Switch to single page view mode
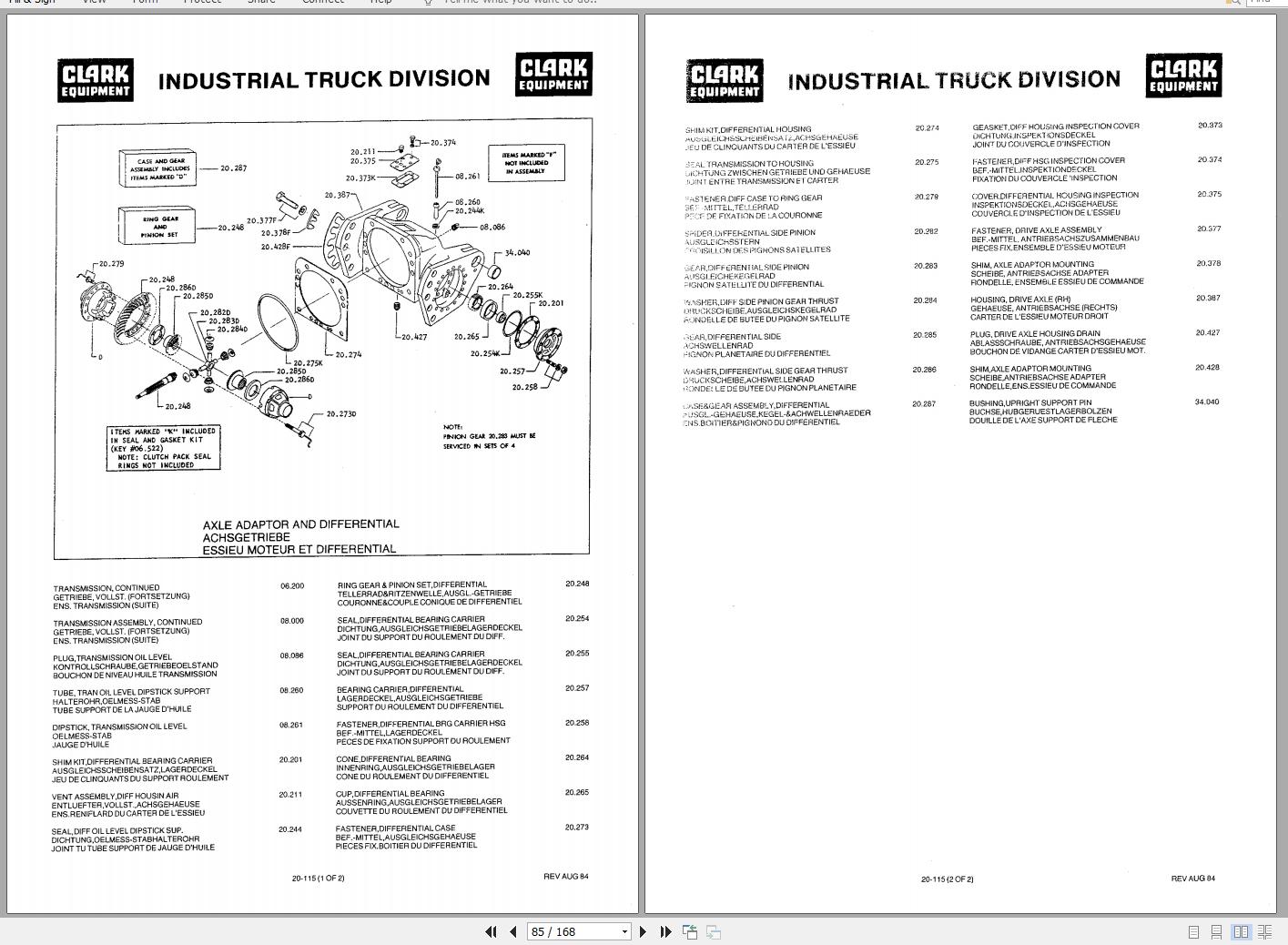This screenshot has height=945, width=1288. [x=1194, y=931]
